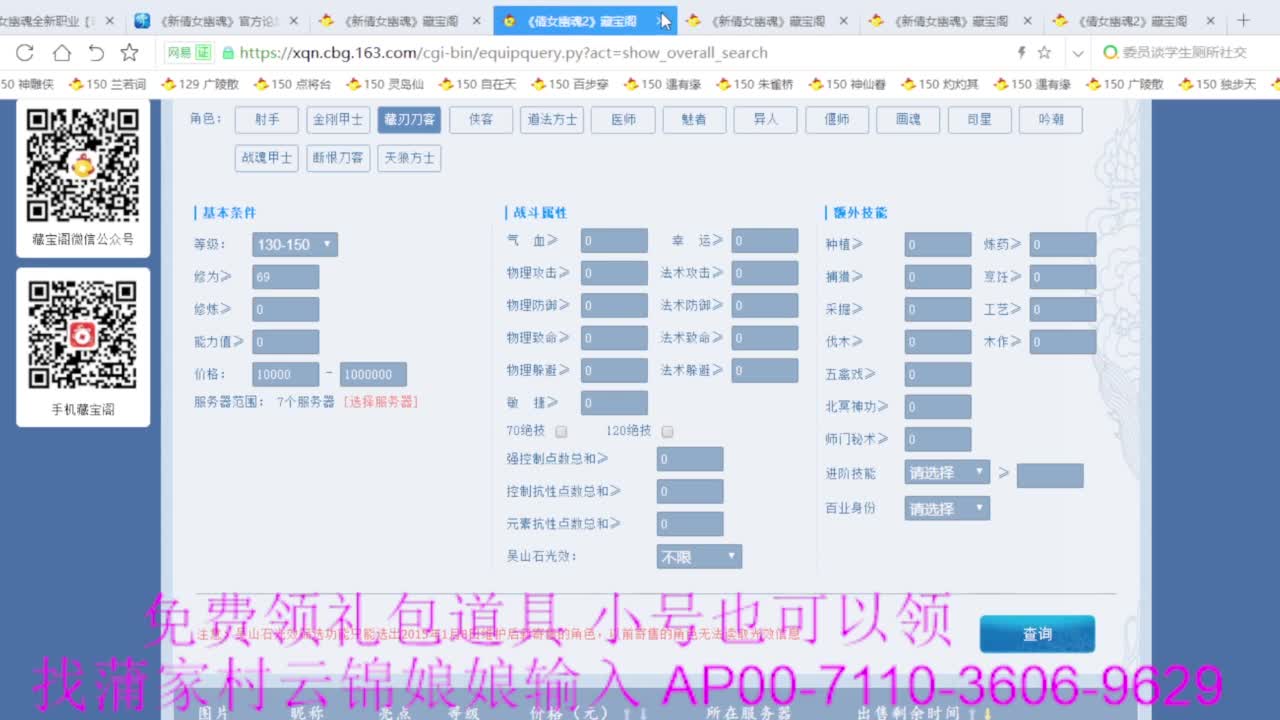Select the 断恨刀客 role
Viewport: 1280px width, 720px height.
[x=338, y=158]
